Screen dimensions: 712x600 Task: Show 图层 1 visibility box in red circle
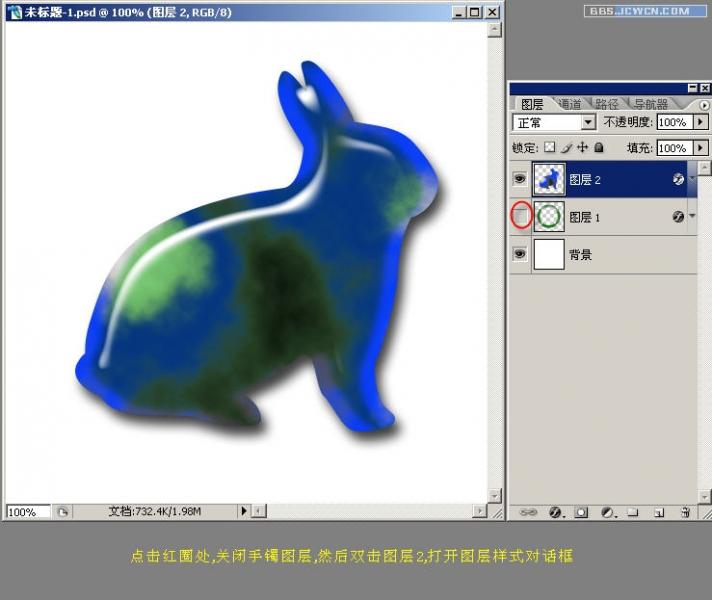tap(520, 217)
